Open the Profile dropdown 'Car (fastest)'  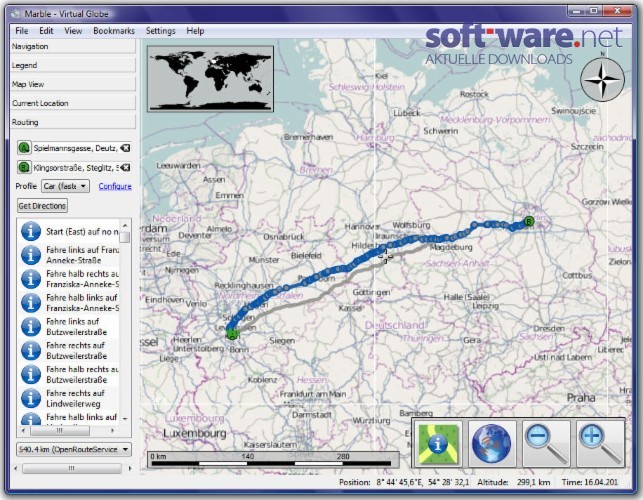[65, 186]
